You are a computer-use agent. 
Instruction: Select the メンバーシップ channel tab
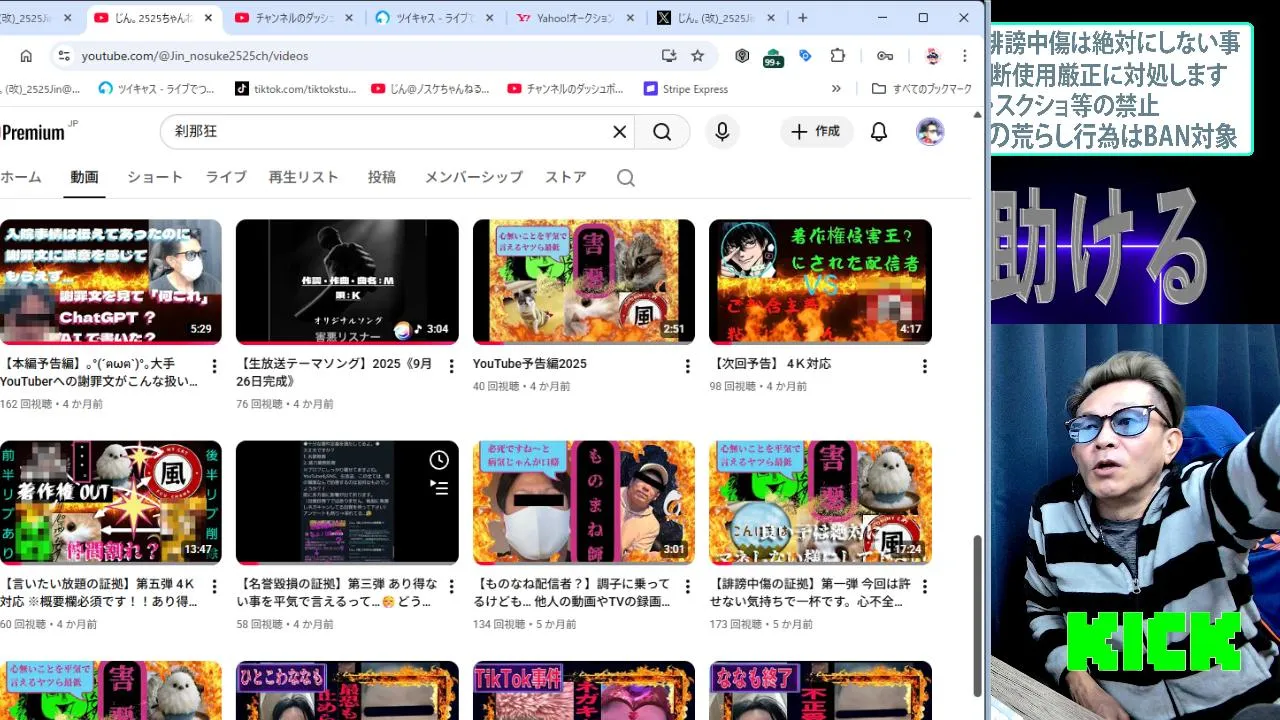[x=474, y=177]
